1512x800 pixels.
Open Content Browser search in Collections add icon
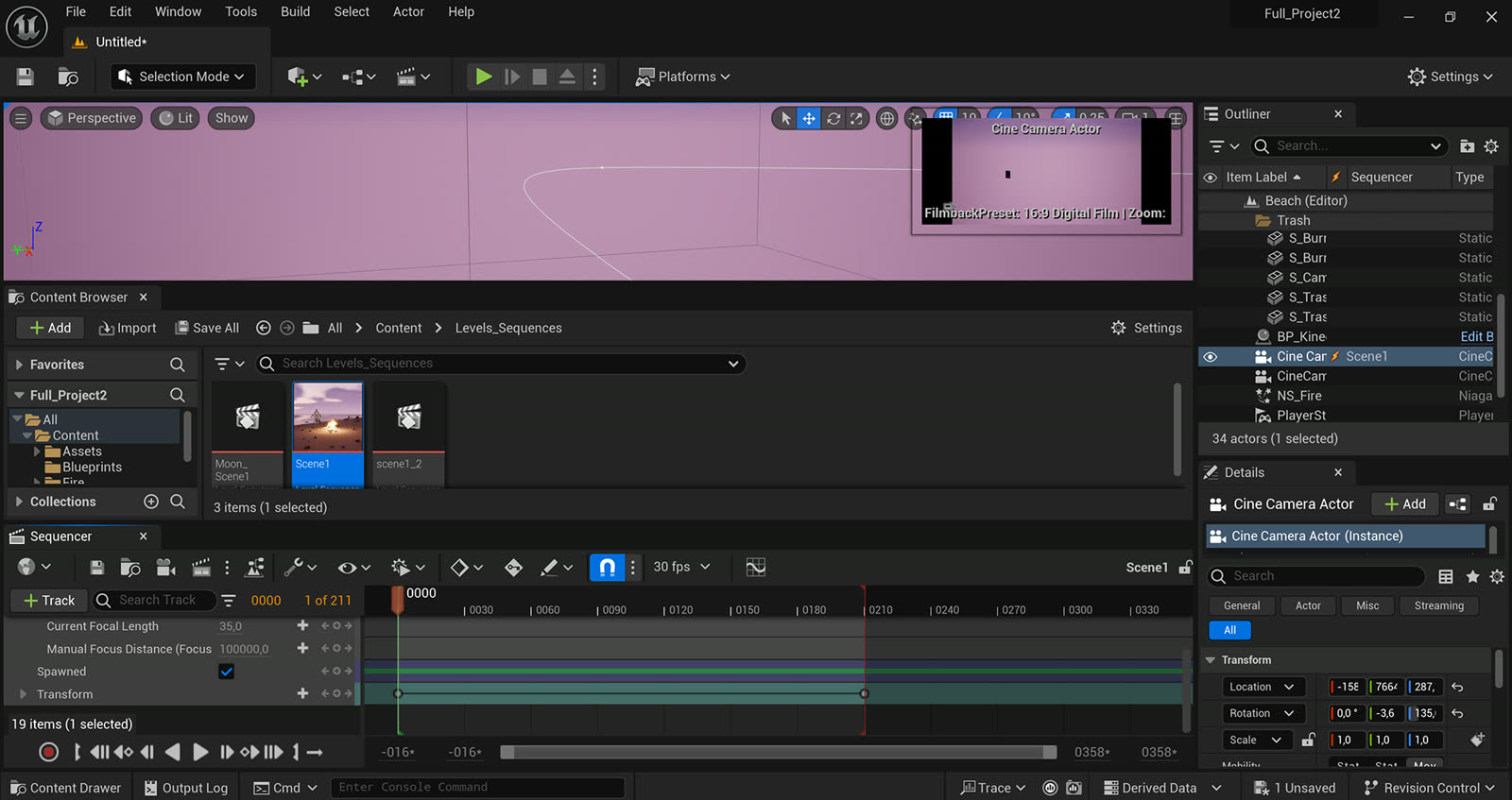pos(150,502)
